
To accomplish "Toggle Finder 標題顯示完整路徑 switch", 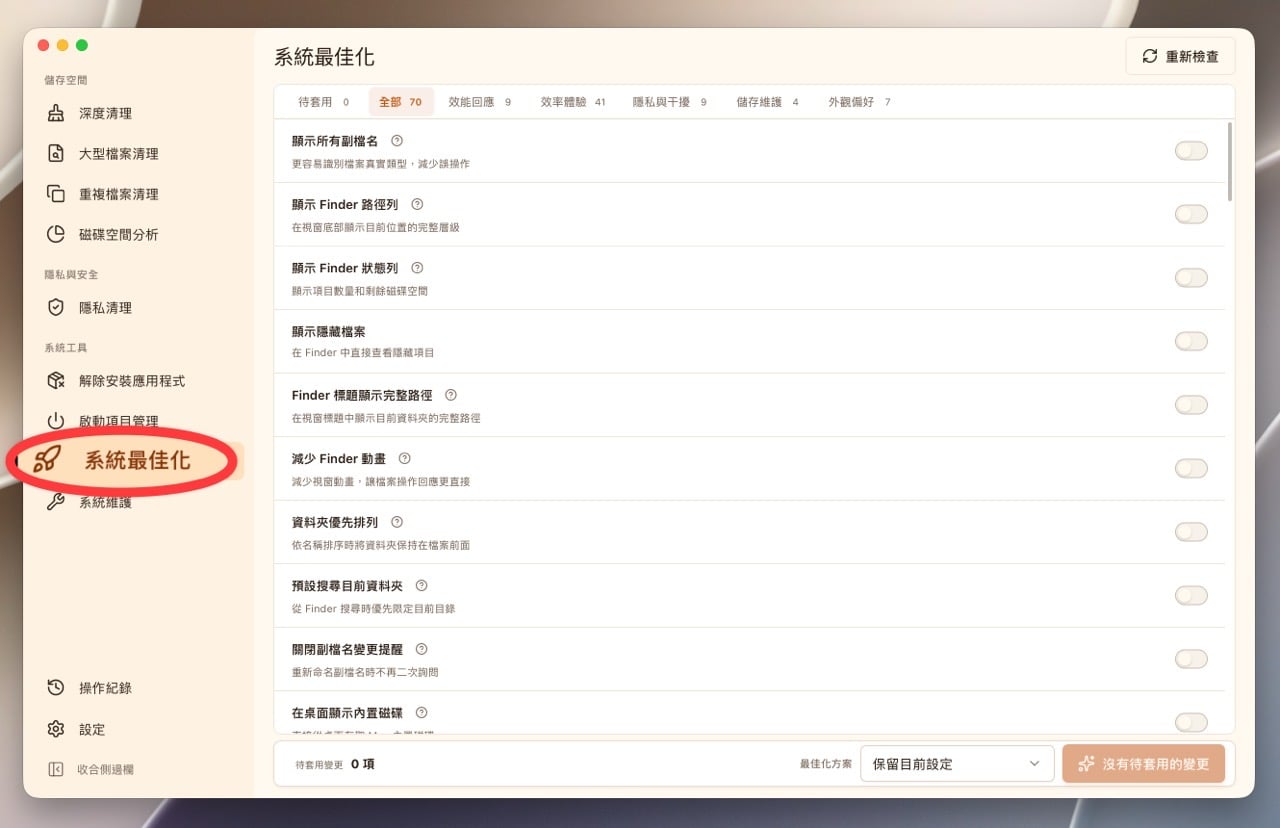I will pos(1191,405).
